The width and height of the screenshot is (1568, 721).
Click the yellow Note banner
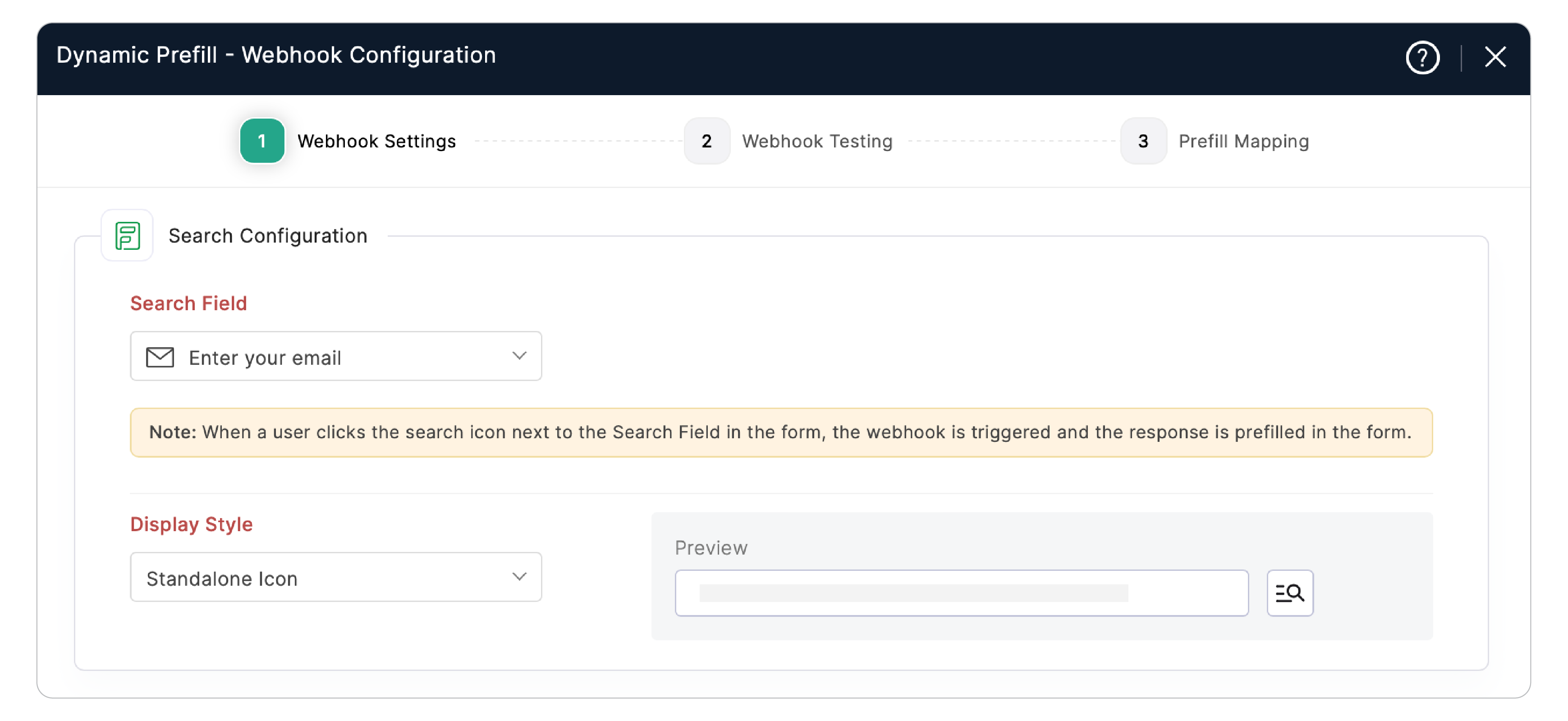780,432
